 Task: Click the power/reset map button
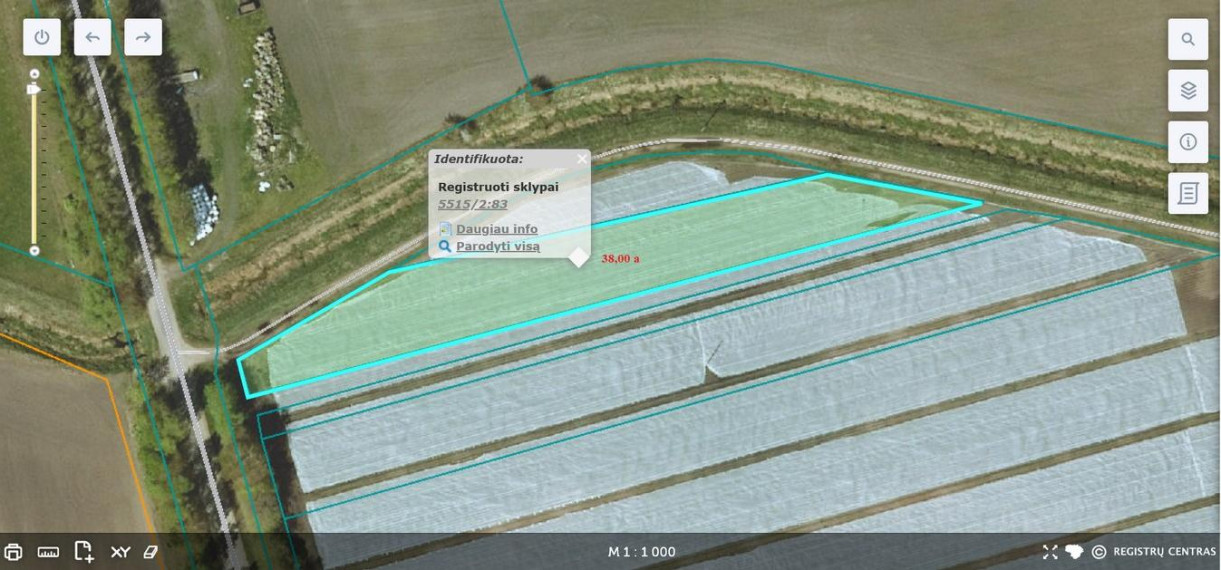click(x=42, y=37)
